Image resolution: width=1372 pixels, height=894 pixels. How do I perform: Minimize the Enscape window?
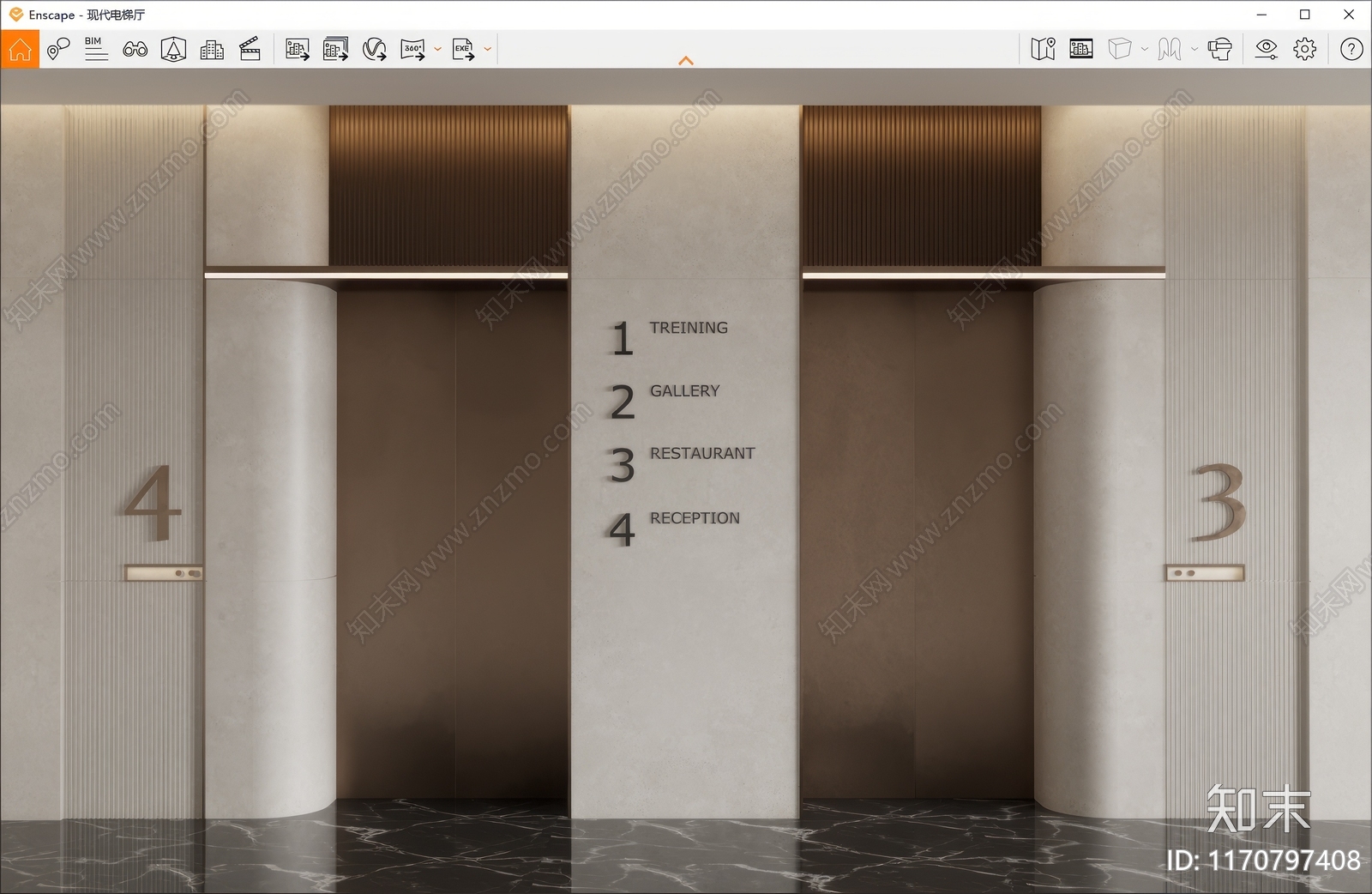[1261, 15]
